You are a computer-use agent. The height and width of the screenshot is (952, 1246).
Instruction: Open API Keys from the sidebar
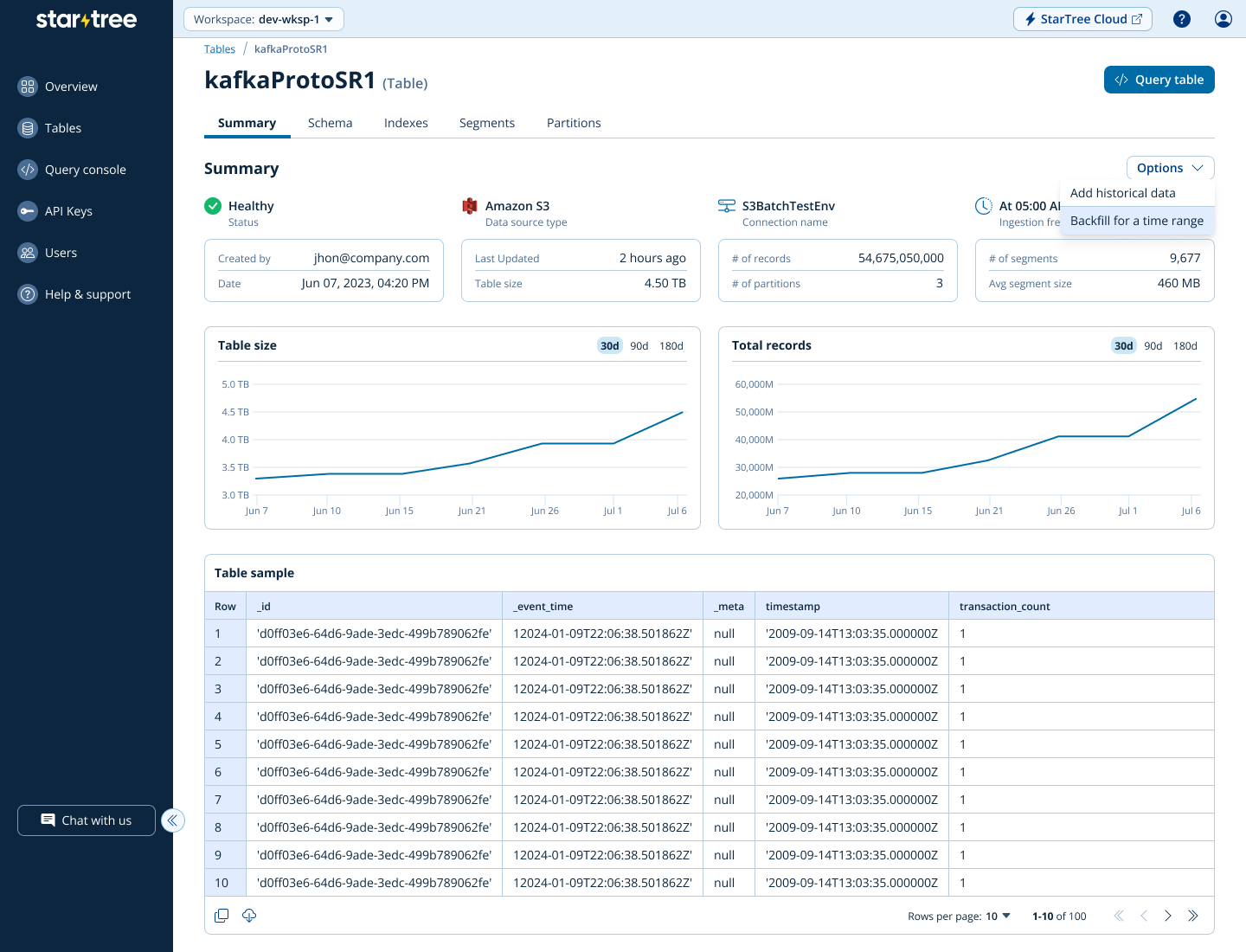[x=68, y=211]
